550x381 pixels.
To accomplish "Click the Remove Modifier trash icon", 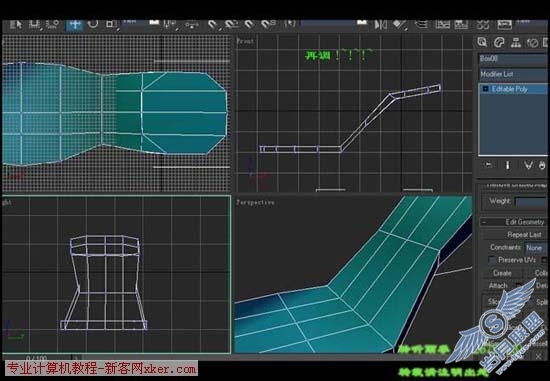I will (543, 165).
